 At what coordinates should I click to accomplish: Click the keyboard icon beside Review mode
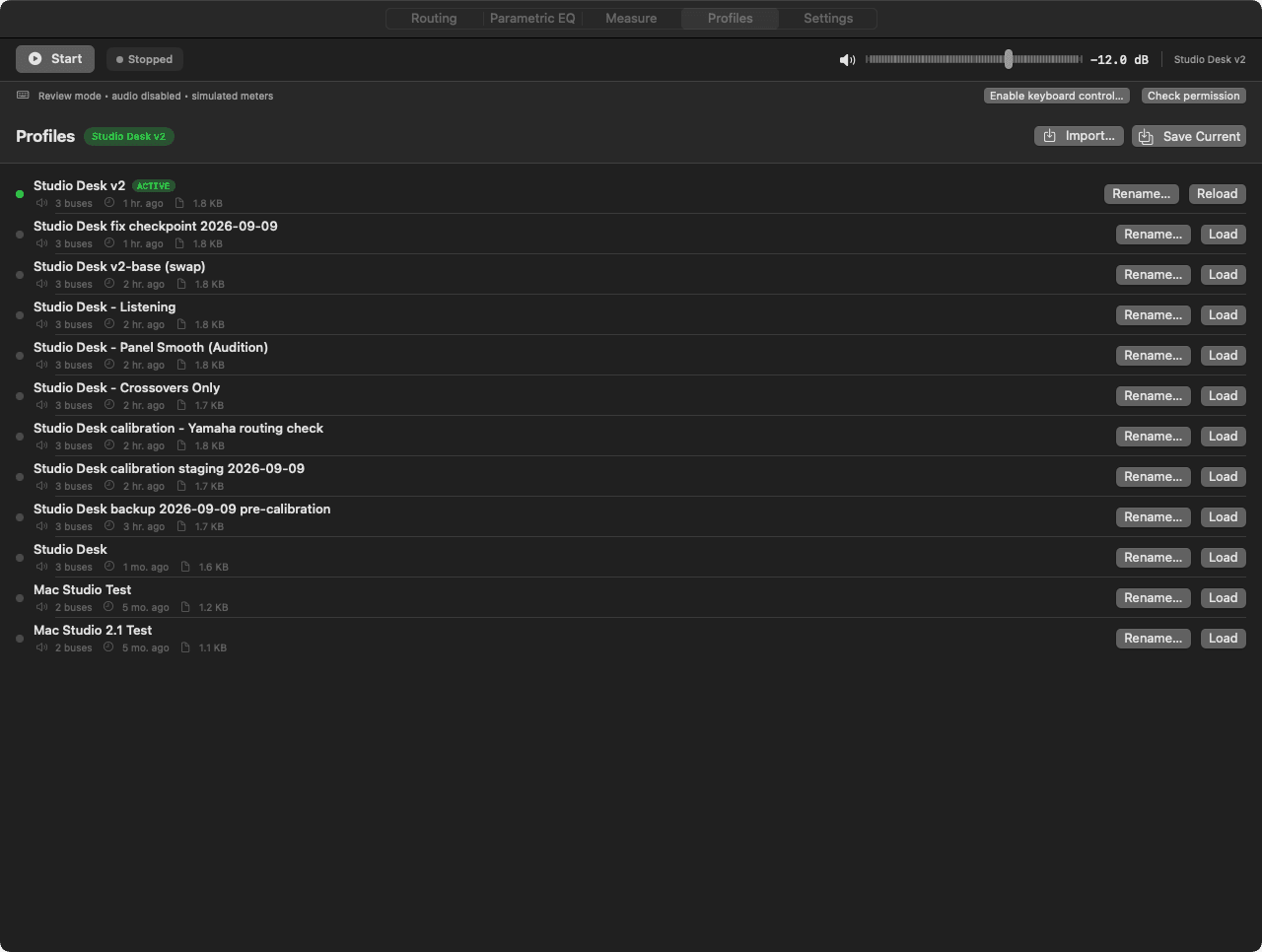click(23, 96)
